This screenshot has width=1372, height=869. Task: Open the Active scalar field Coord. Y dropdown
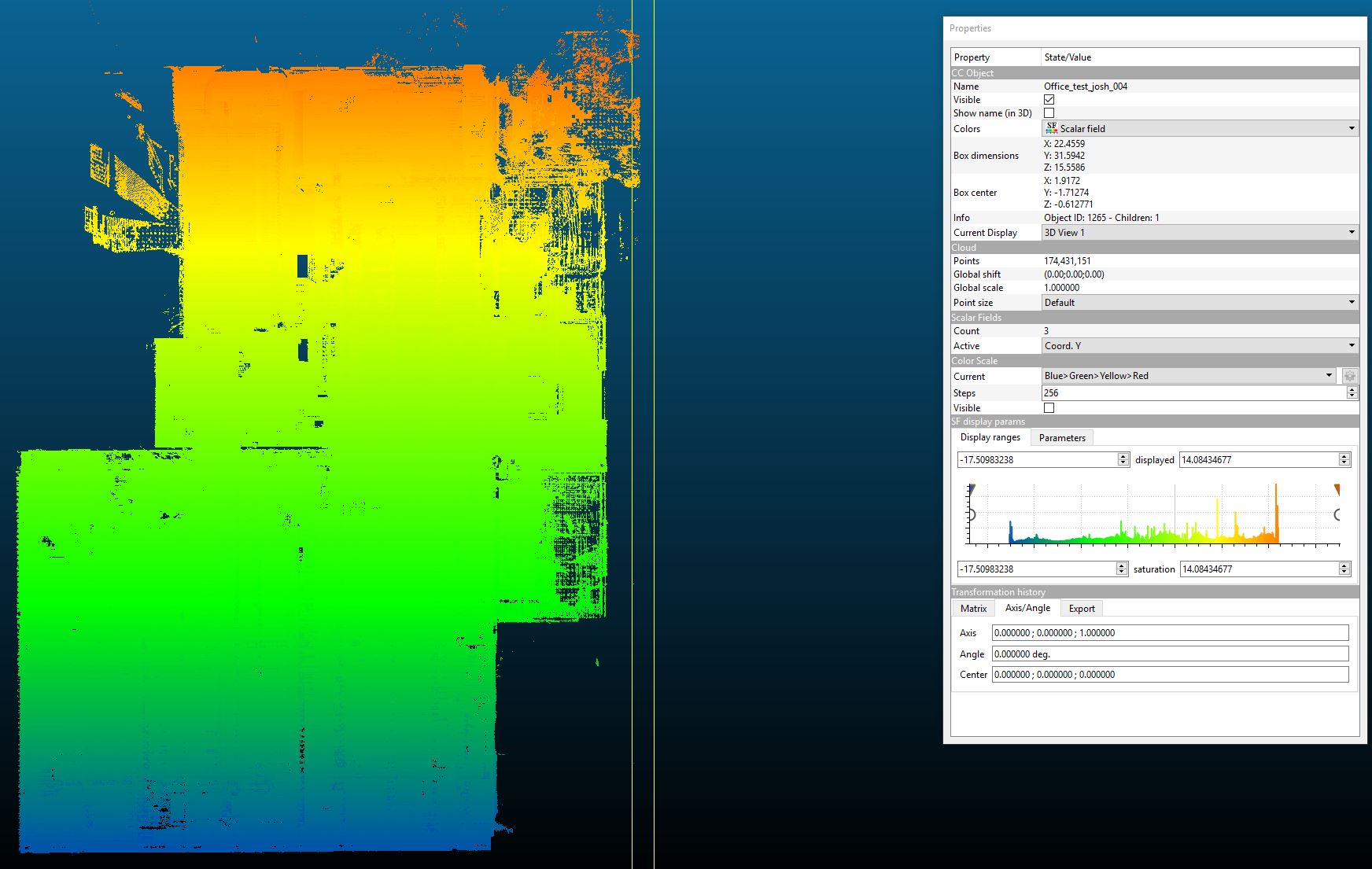1200,346
